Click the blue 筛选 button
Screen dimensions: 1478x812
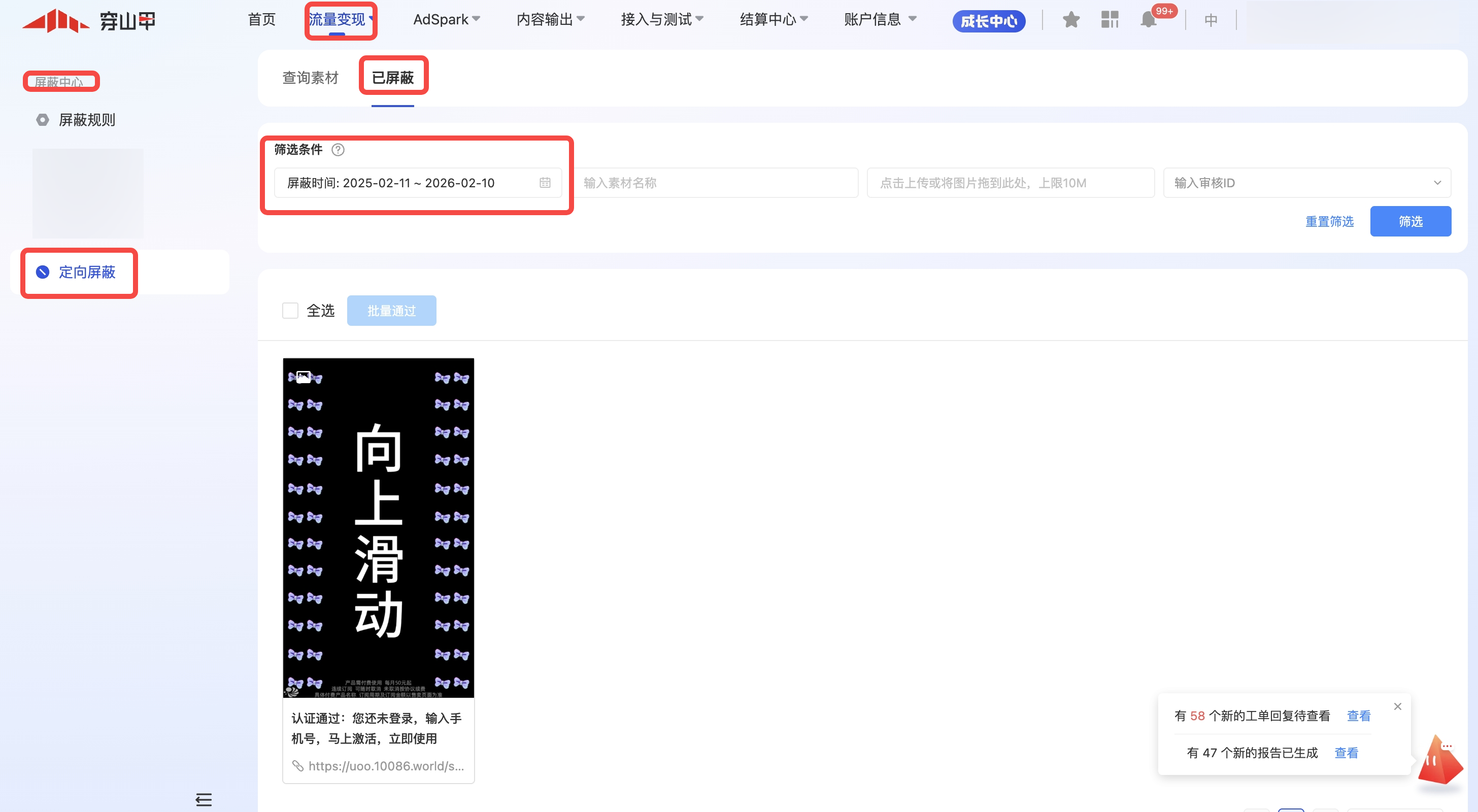(1410, 221)
